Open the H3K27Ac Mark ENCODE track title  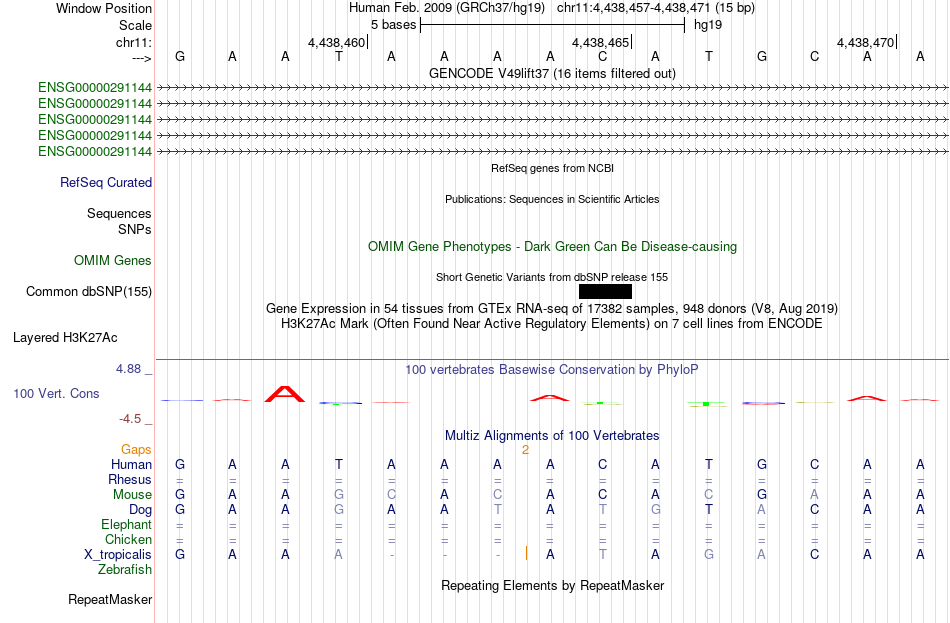tap(552, 324)
